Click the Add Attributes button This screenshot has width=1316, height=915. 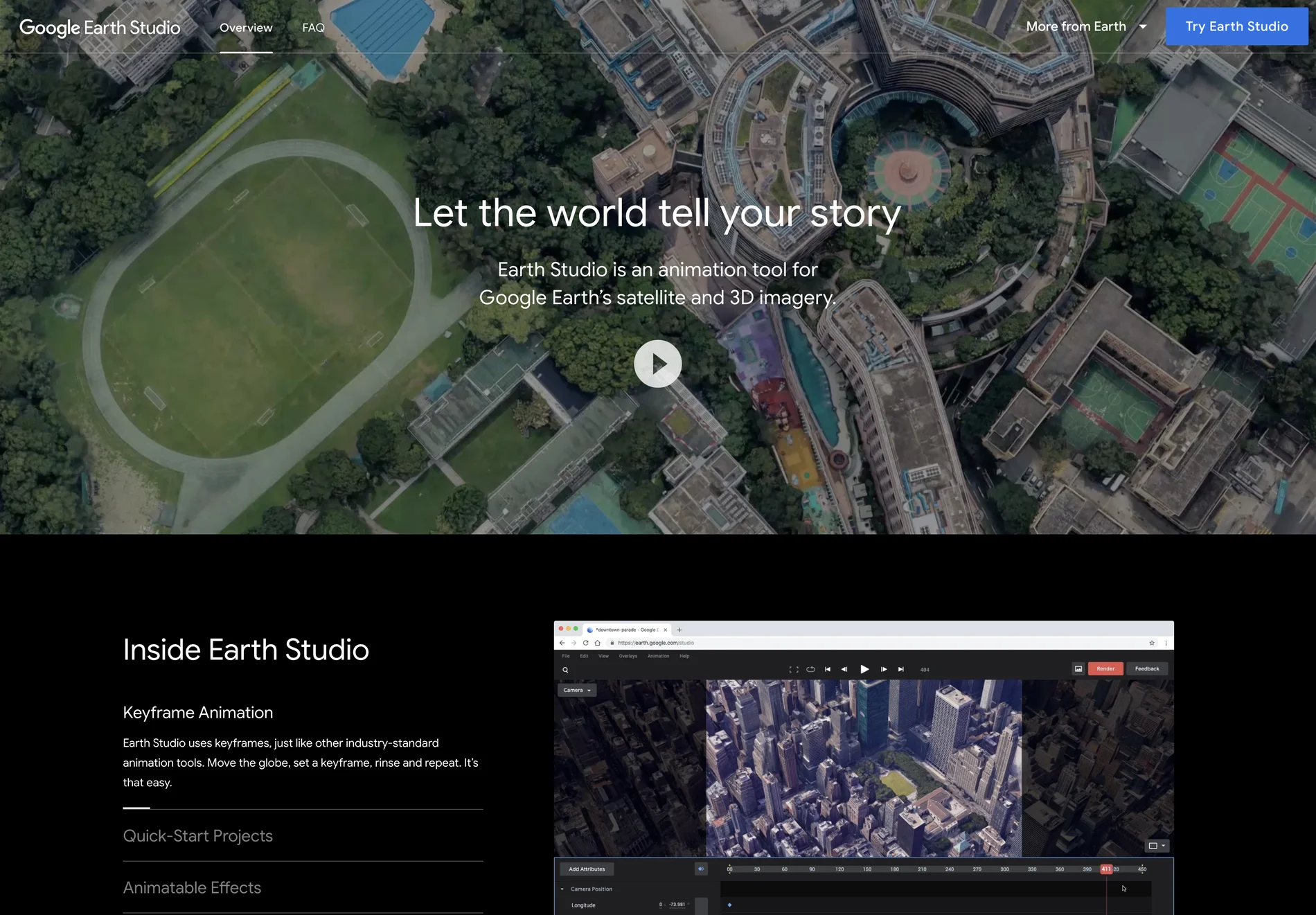tap(587, 869)
